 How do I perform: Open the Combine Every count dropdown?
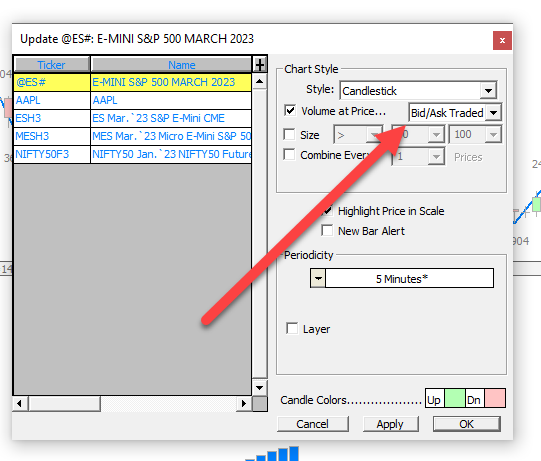point(436,156)
